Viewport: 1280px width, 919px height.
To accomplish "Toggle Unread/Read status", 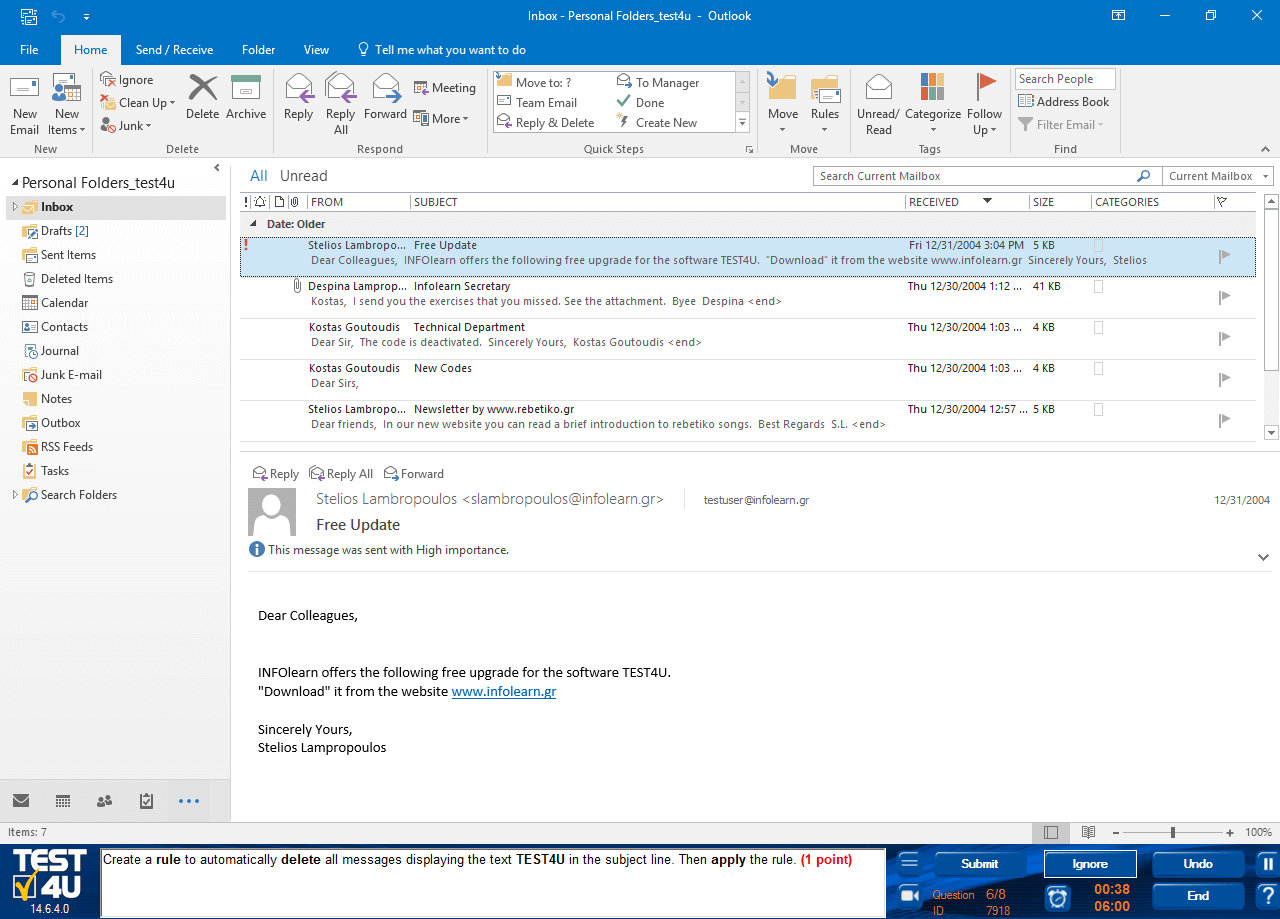I will pos(878,104).
